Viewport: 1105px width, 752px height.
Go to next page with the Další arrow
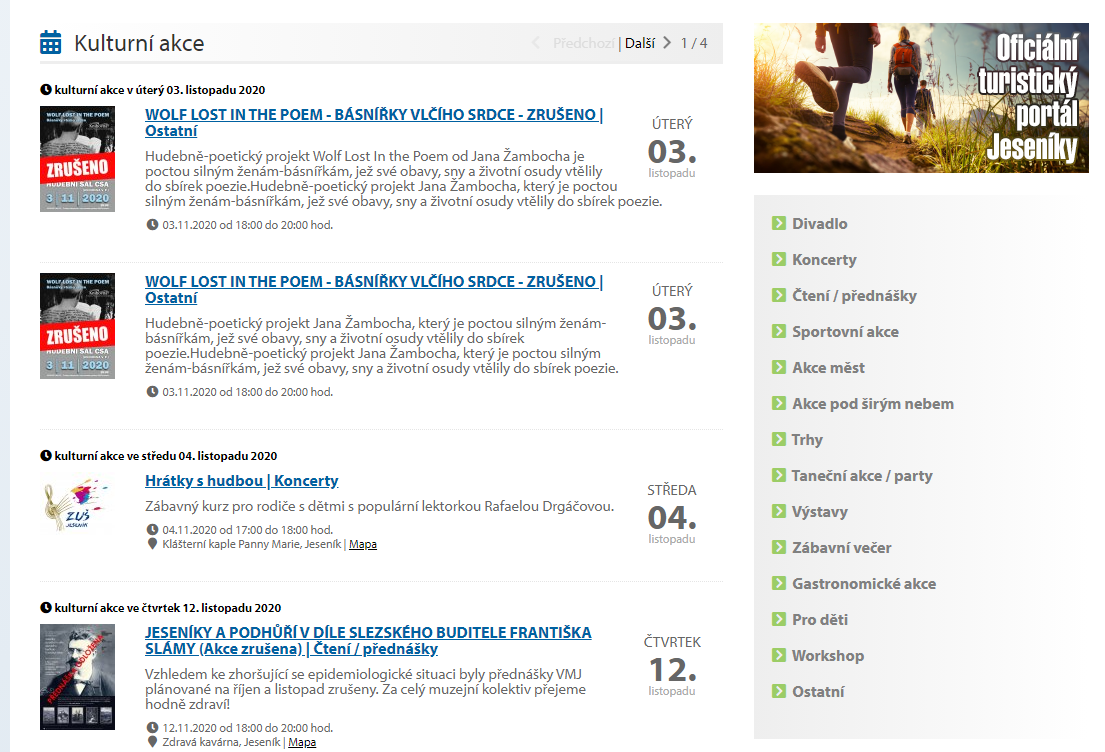point(667,43)
